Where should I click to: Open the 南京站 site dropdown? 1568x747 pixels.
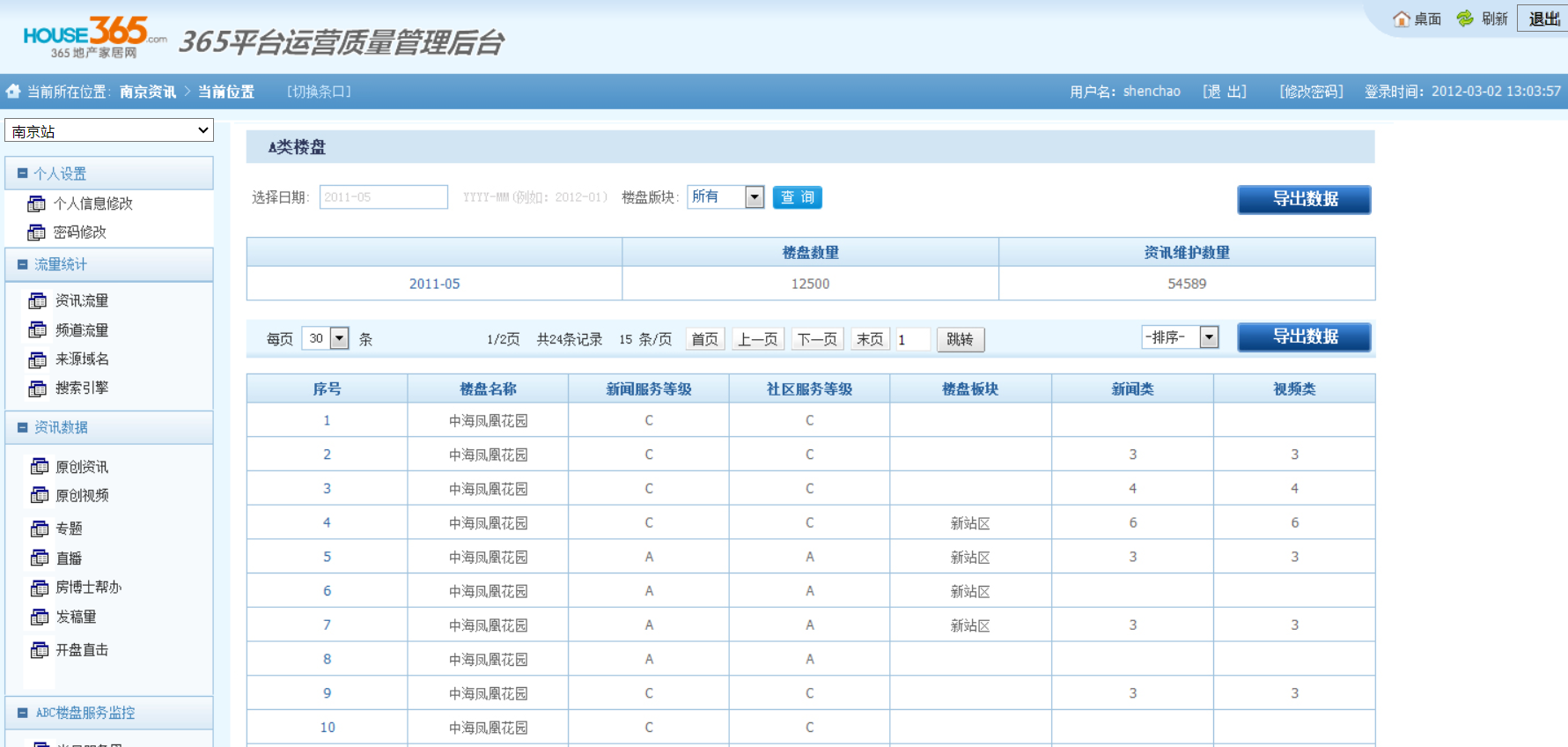click(109, 130)
